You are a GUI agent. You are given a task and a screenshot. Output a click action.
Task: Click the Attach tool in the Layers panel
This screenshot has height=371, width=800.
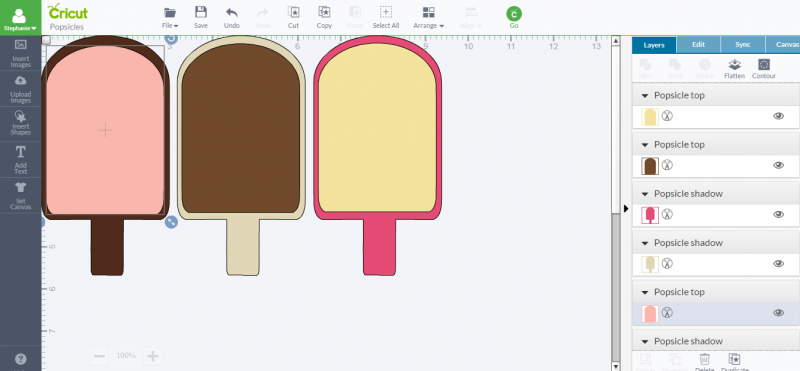[705, 69]
